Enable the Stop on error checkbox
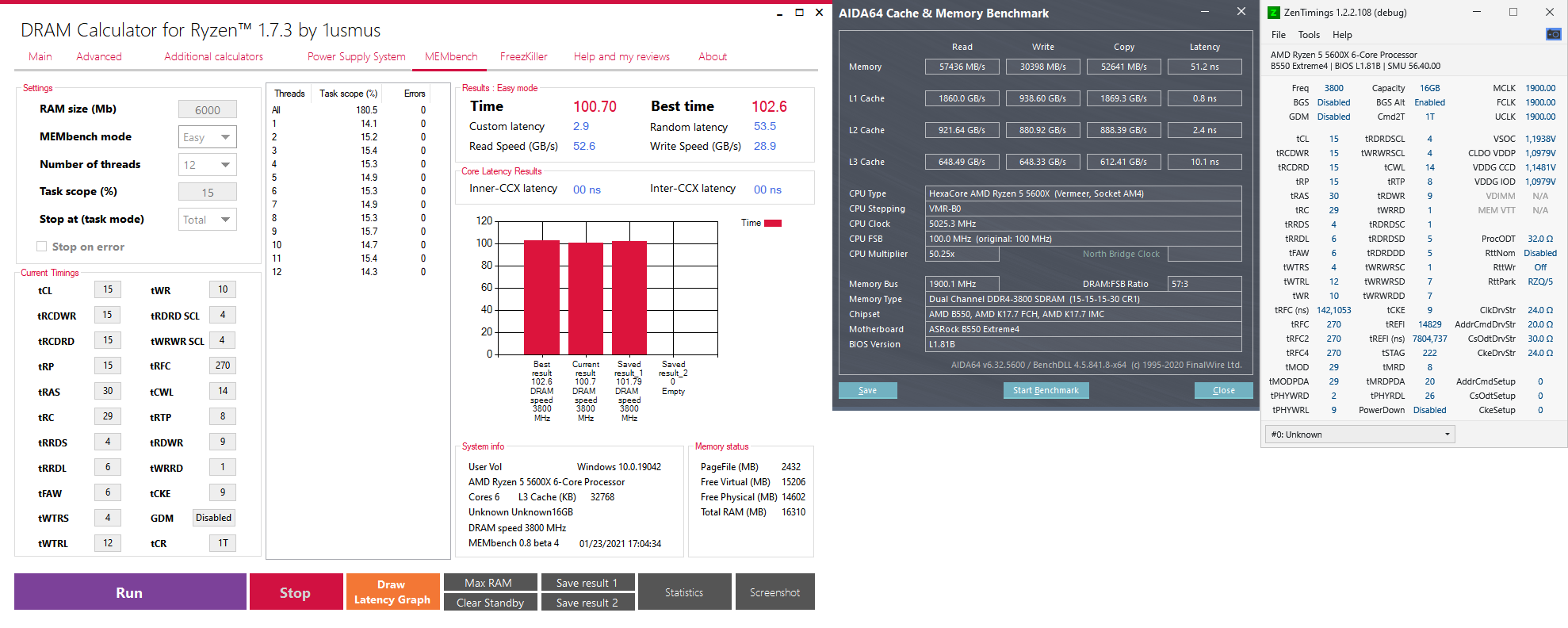 coord(41,247)
